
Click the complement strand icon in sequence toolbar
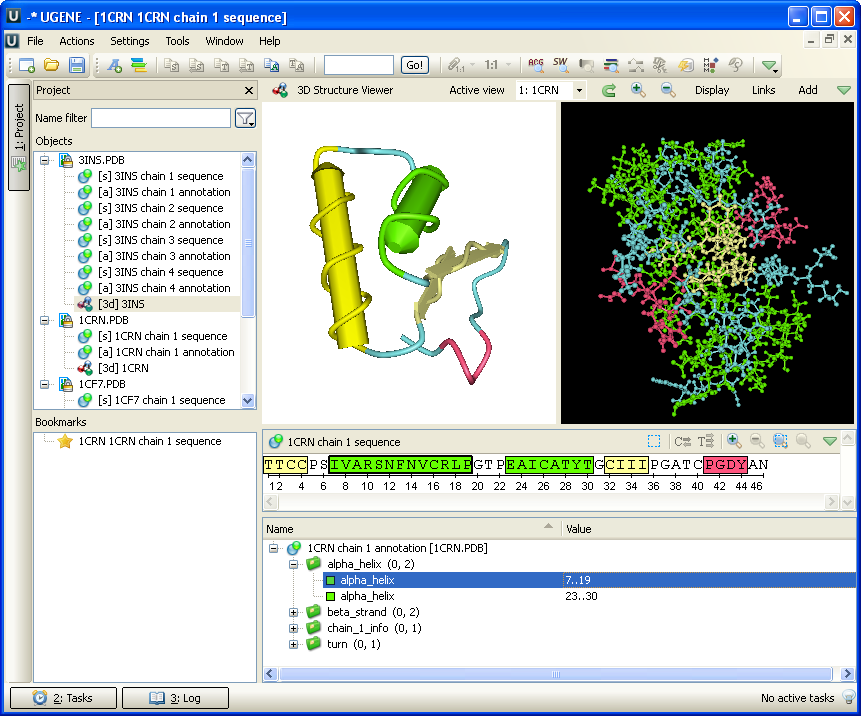(683, 441)
